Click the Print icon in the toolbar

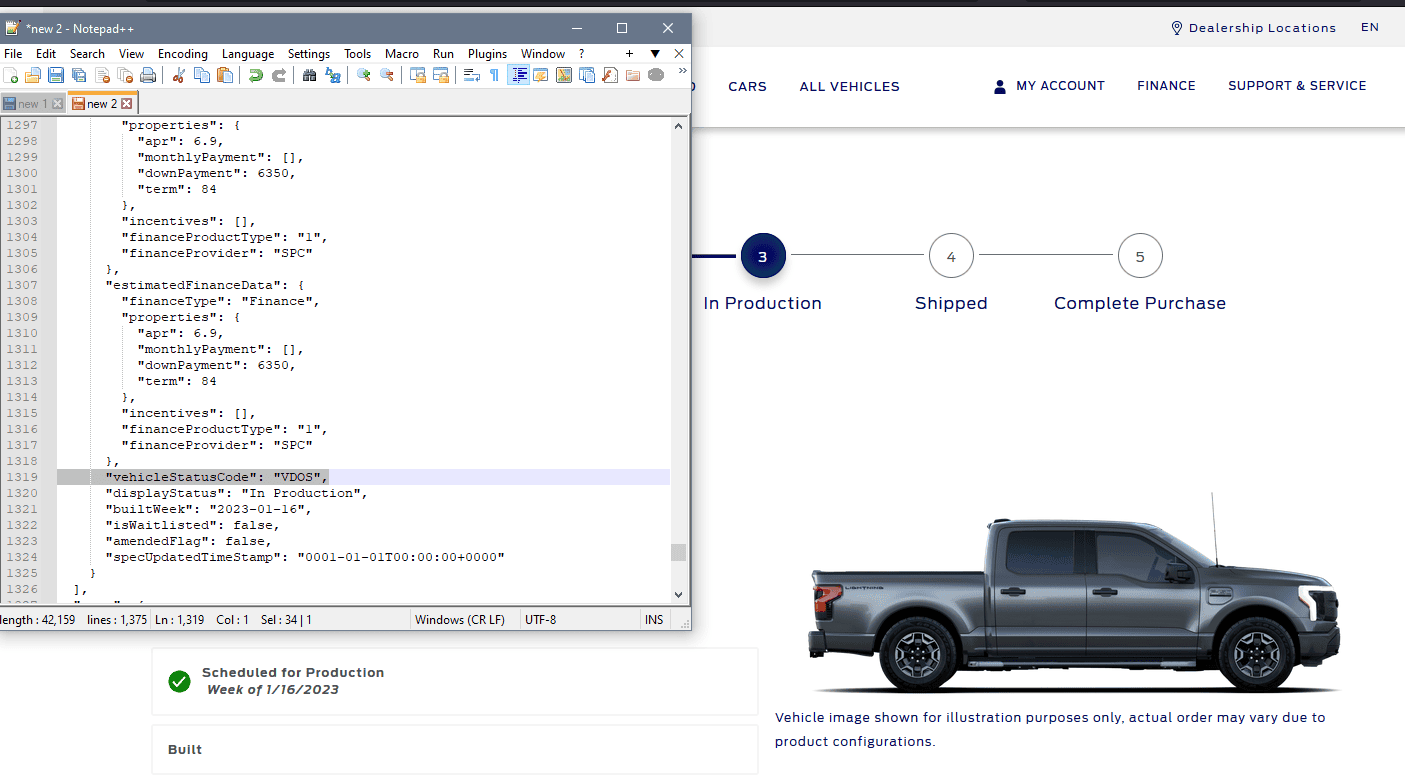click(x=148, y=76)
